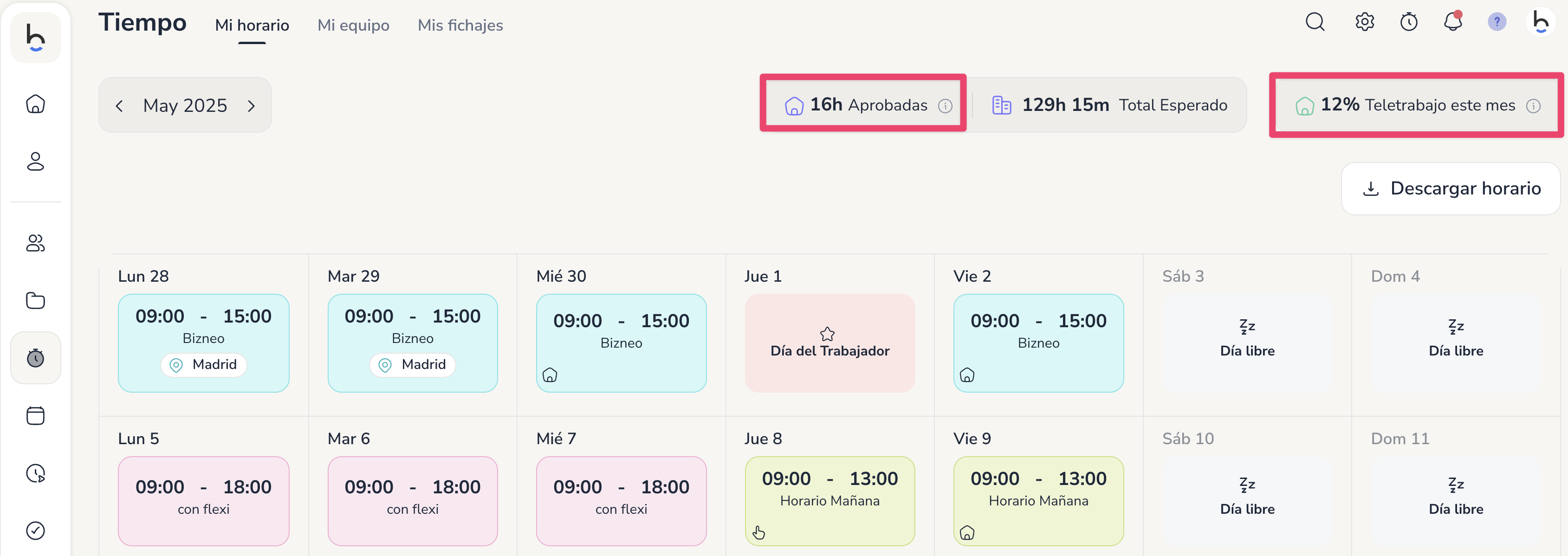Show info for 16h Aprobadas
This screenshot has width=1568, height=556.
pyautogui.click(x=945, y=106)
